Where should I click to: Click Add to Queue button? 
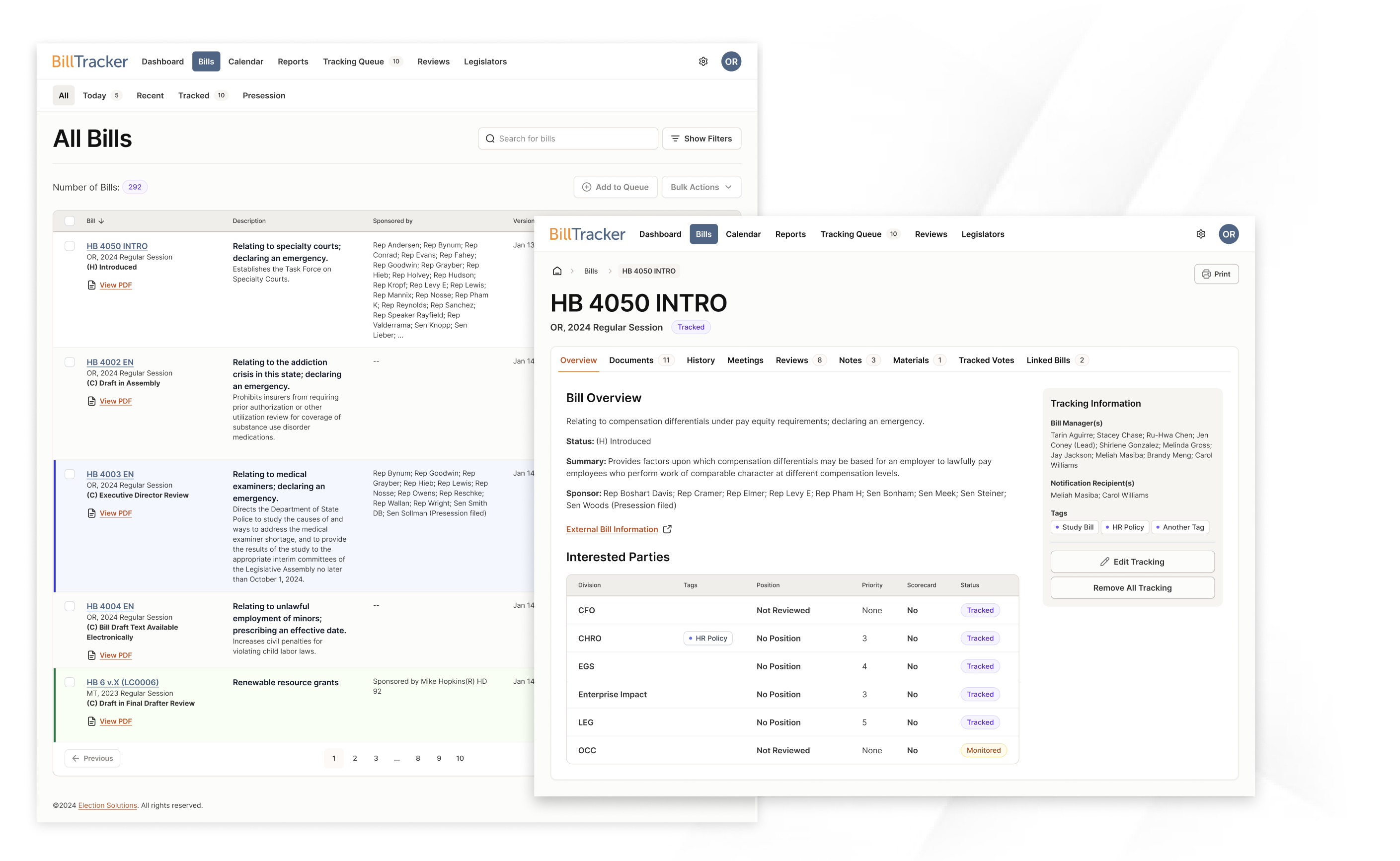pyautogui.click(x=615, y=187)
